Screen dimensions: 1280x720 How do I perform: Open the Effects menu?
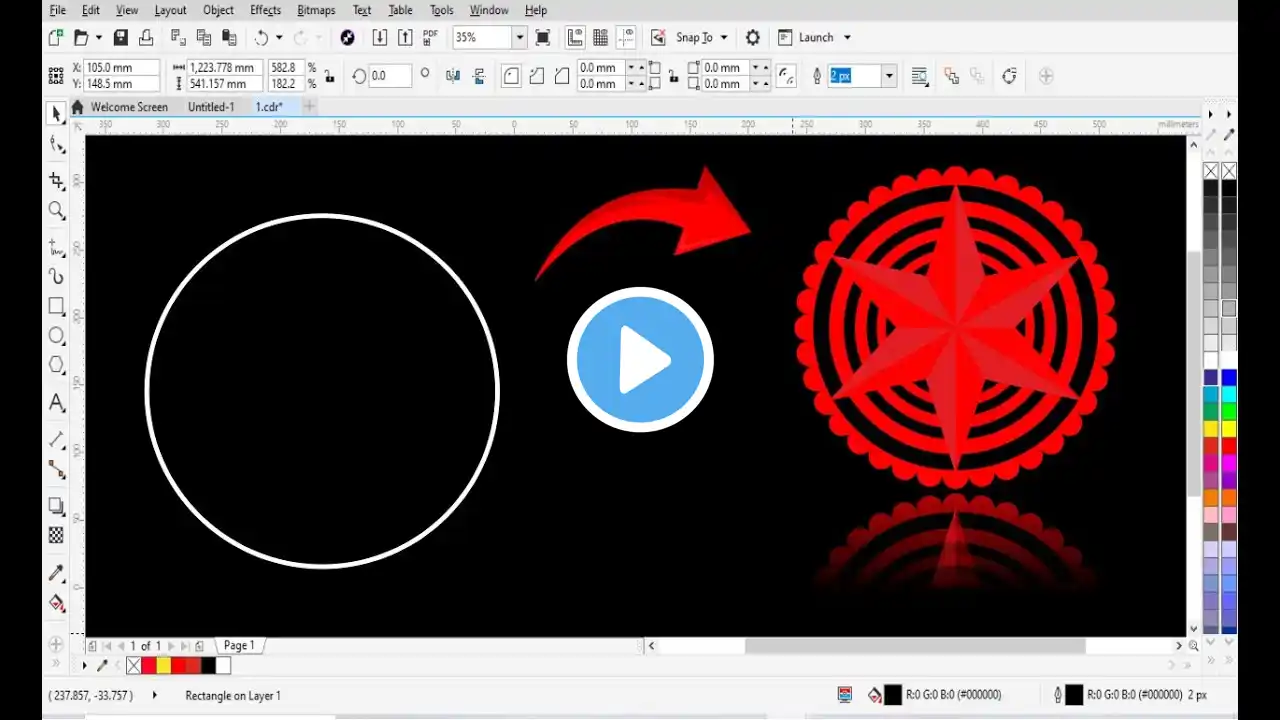(265, 10)
